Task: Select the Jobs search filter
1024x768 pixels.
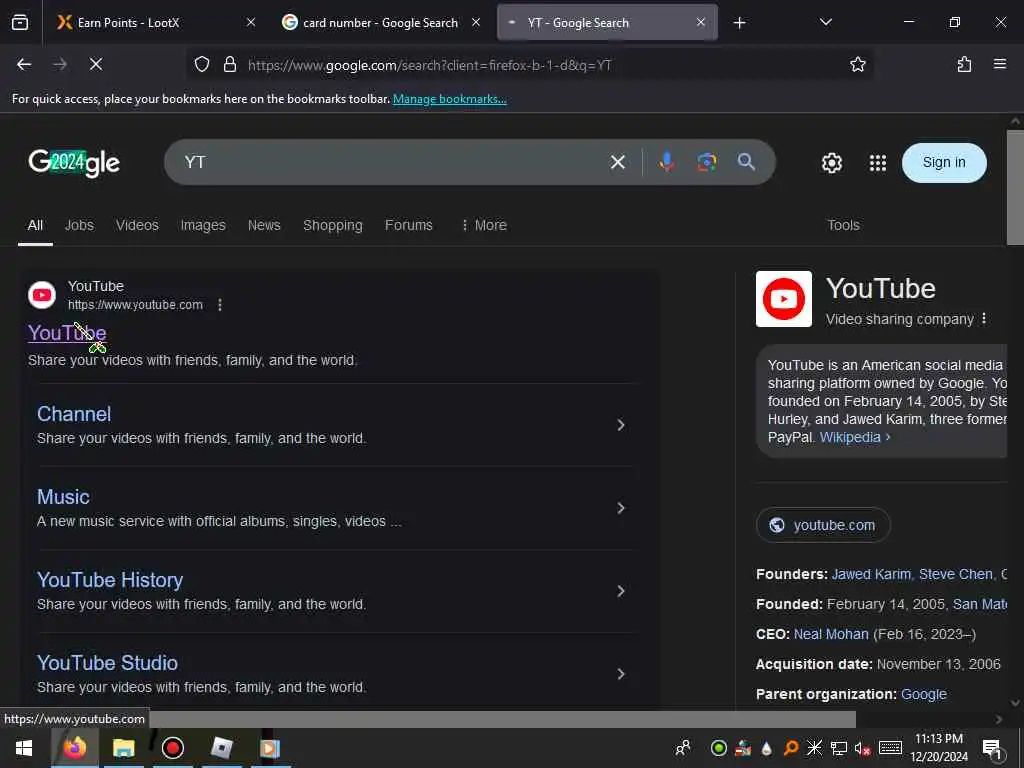Action: (x=79, y=225)
